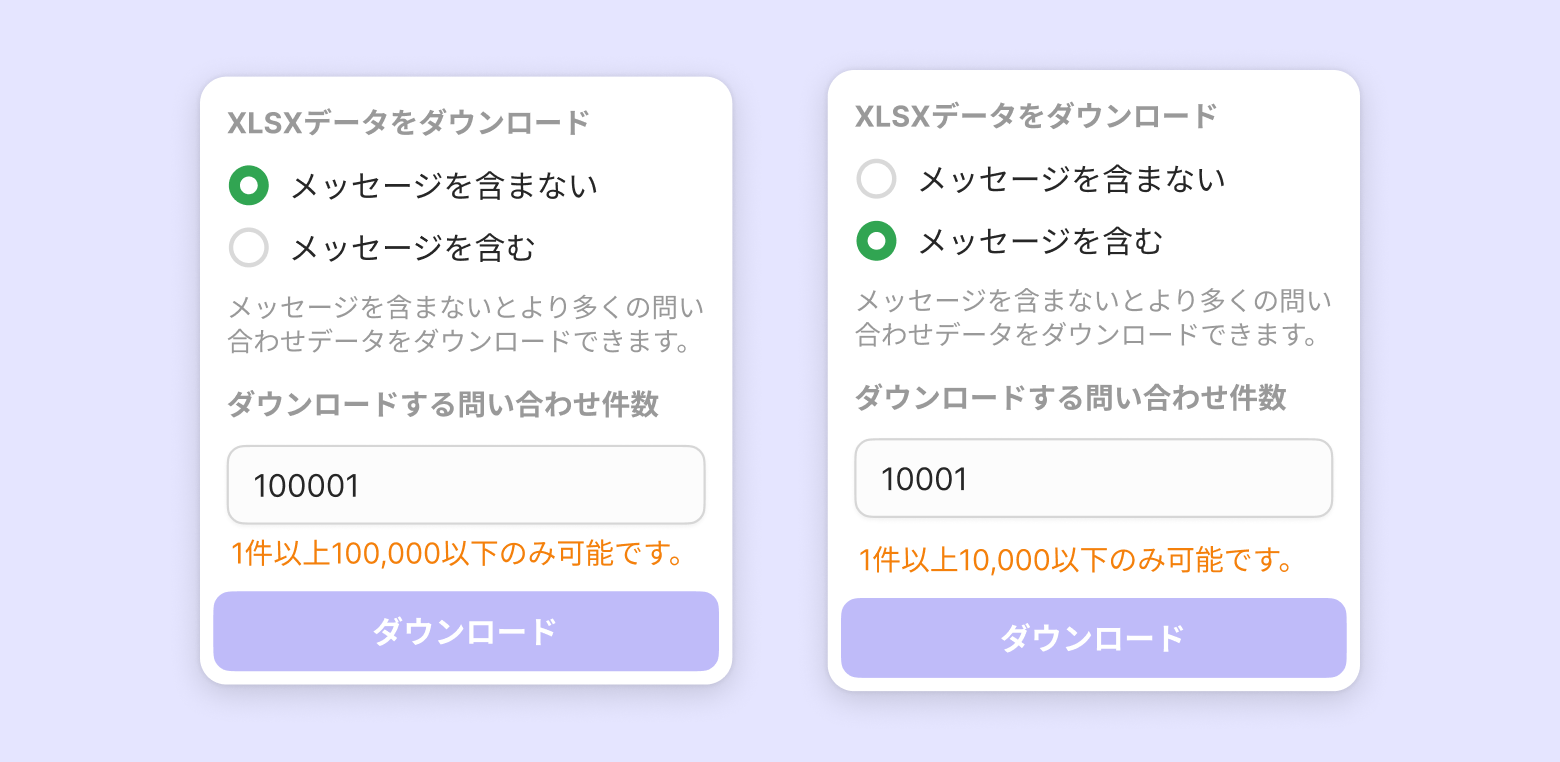Viewport: 1560px width, 762px height.
Task: Click the green selected radio circle in the 10001 card
Action: click(877, 241)
